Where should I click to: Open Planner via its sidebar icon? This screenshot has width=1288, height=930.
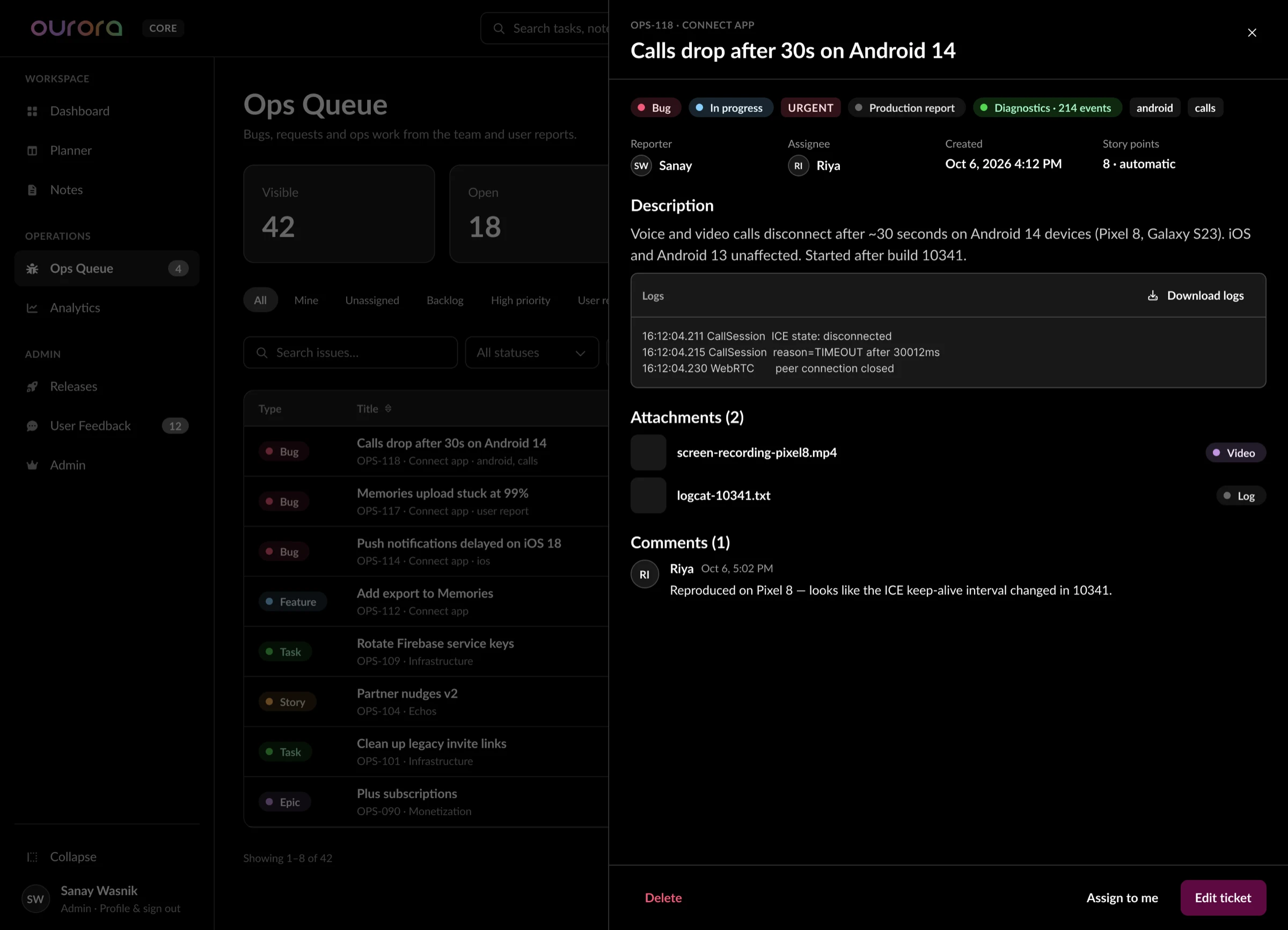[32, 150]
